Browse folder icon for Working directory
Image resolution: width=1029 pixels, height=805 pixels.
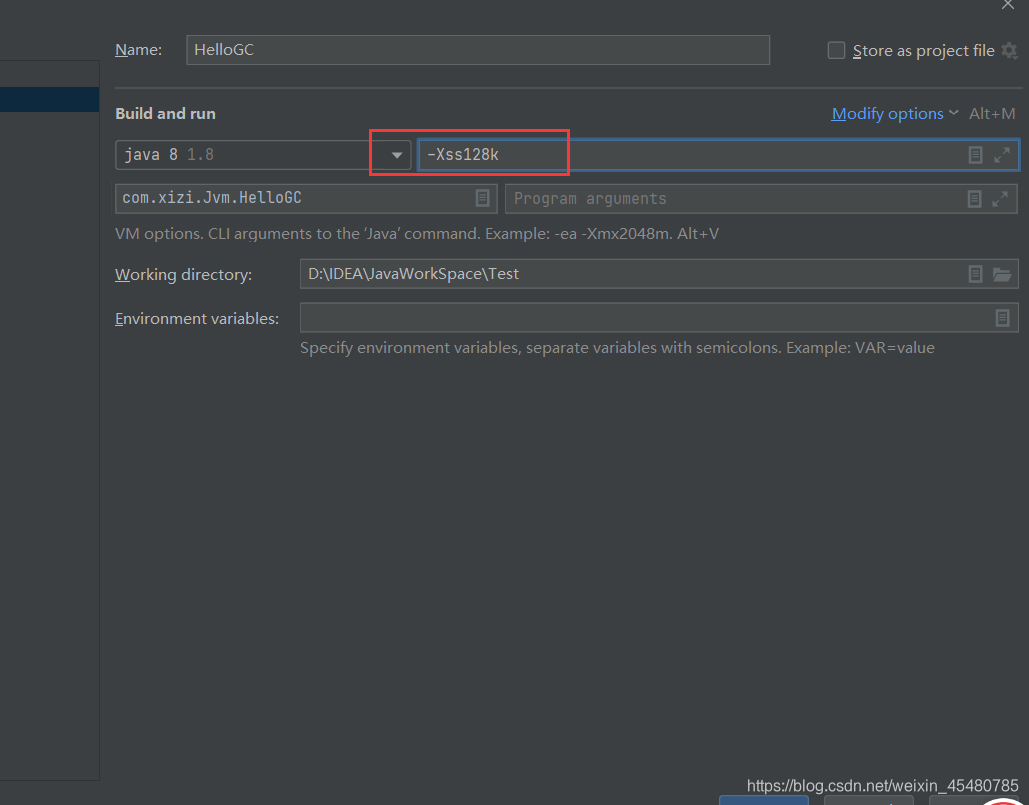(1001, 274)
